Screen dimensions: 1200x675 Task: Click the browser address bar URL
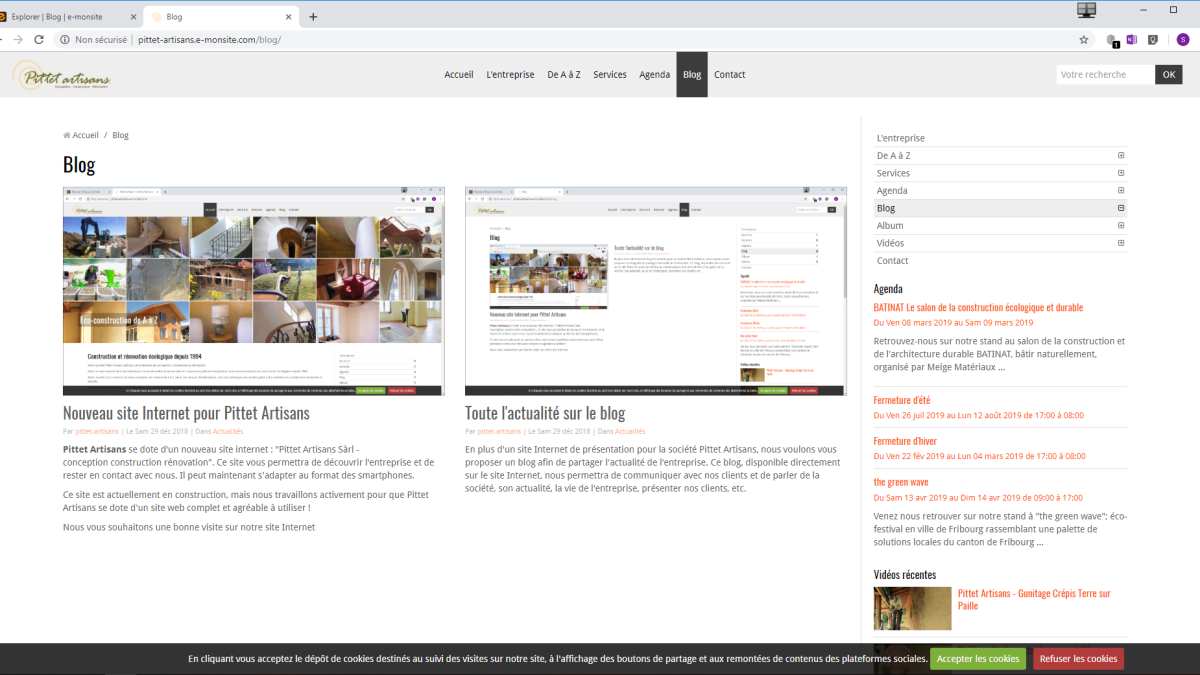pyautogui.click(x=209, y=40)
